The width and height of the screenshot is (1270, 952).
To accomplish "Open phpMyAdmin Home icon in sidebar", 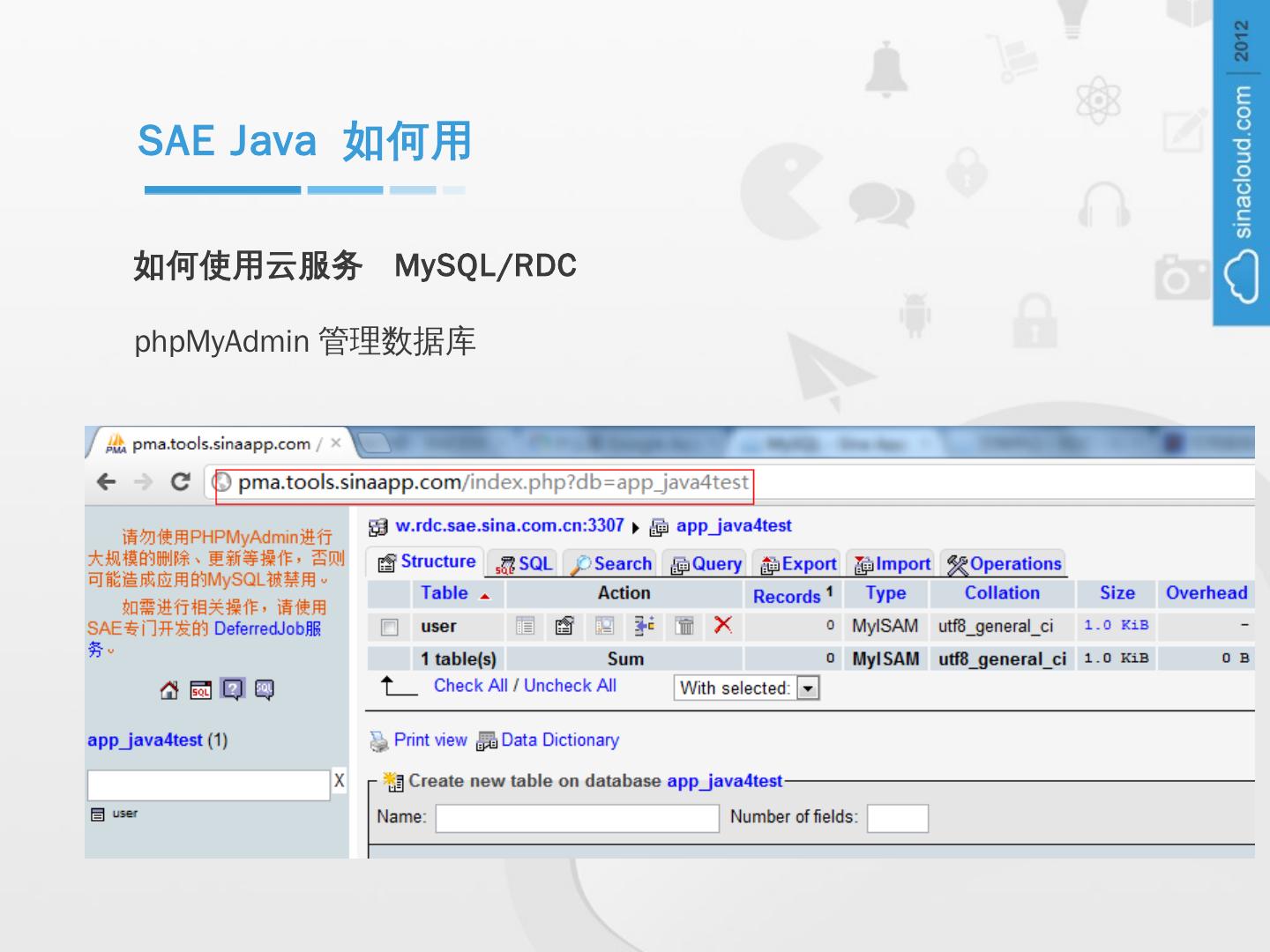I will (169, 690).
